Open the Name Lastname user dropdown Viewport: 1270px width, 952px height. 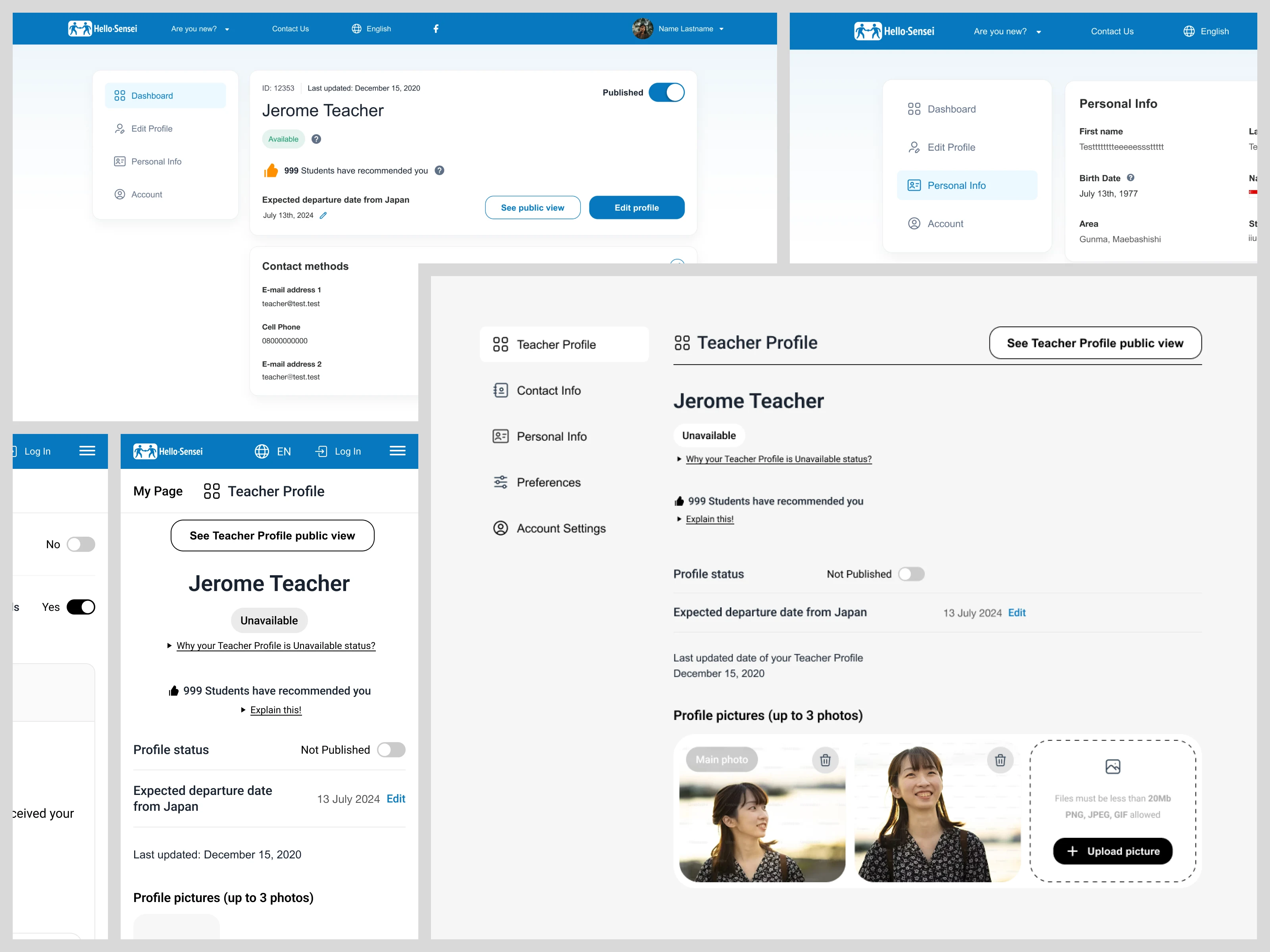(685, 29)
